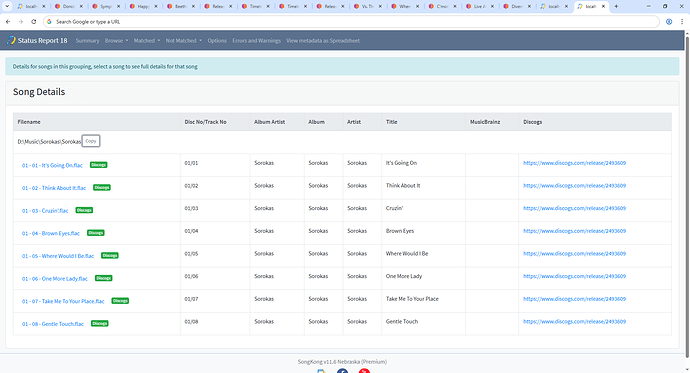Viewport: 690px width, 373px height.
Task: Switch to the Happy tab
Action: click(x=141, y=6)
